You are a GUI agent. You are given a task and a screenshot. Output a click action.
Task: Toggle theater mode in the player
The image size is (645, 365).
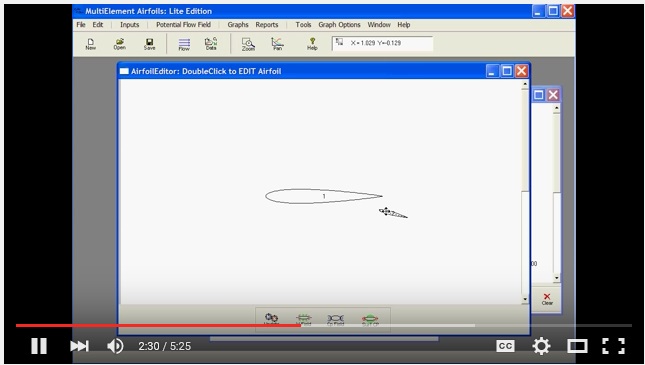577,346
